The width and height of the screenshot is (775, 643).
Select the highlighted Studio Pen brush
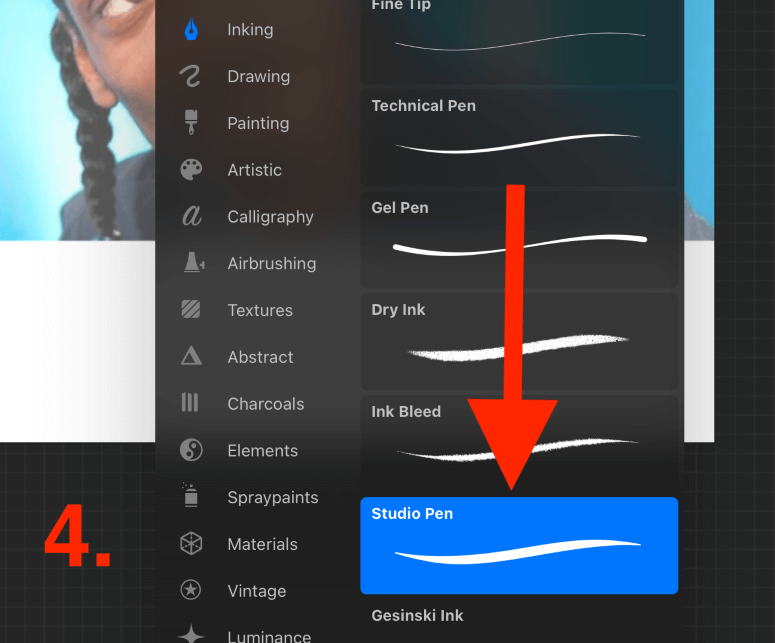[519, 545]
